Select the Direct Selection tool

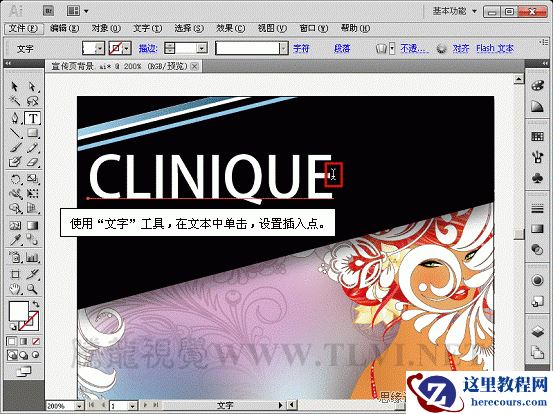pos(32,86)
